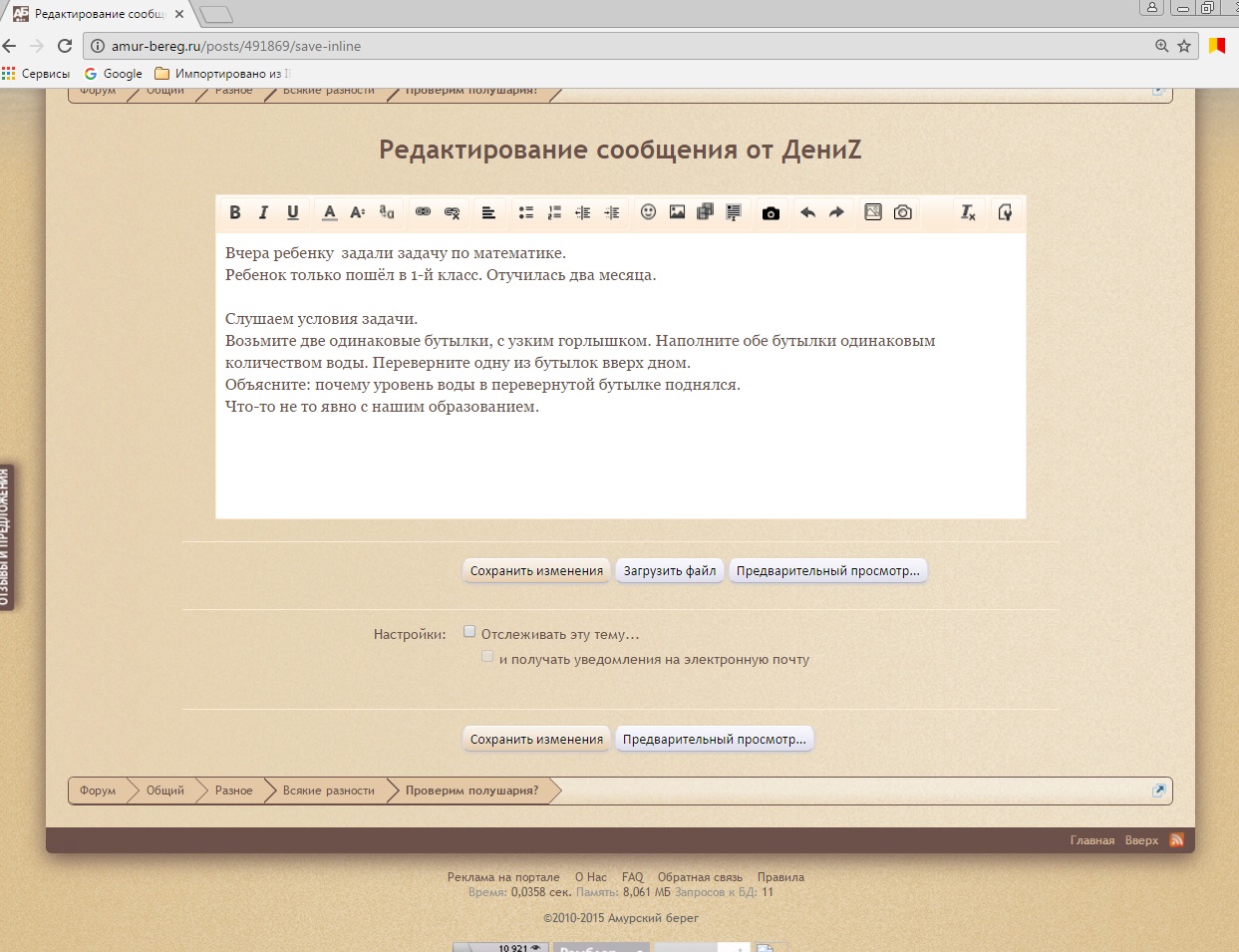Open the О Нас link
The image size is (1239, 952).
[x=590, y=877]
